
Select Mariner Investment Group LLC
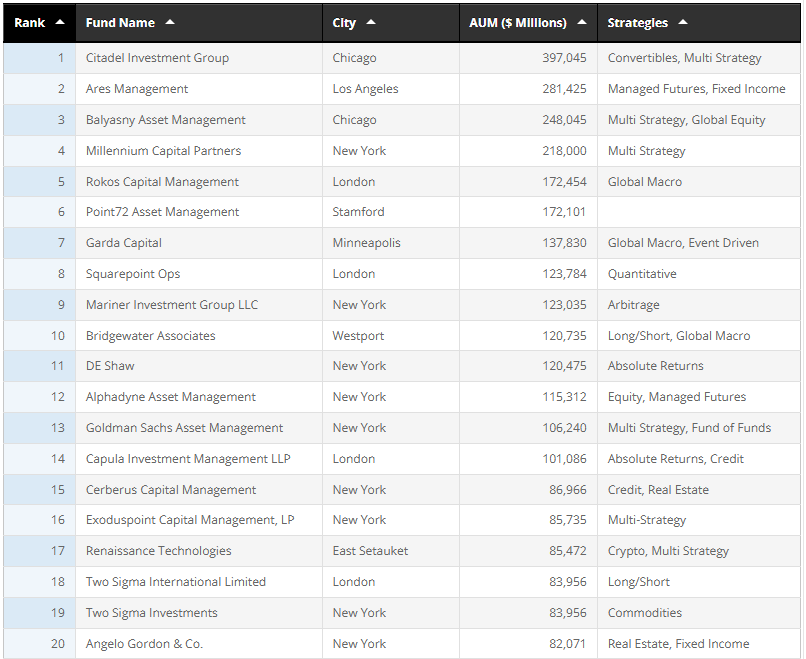172,304
